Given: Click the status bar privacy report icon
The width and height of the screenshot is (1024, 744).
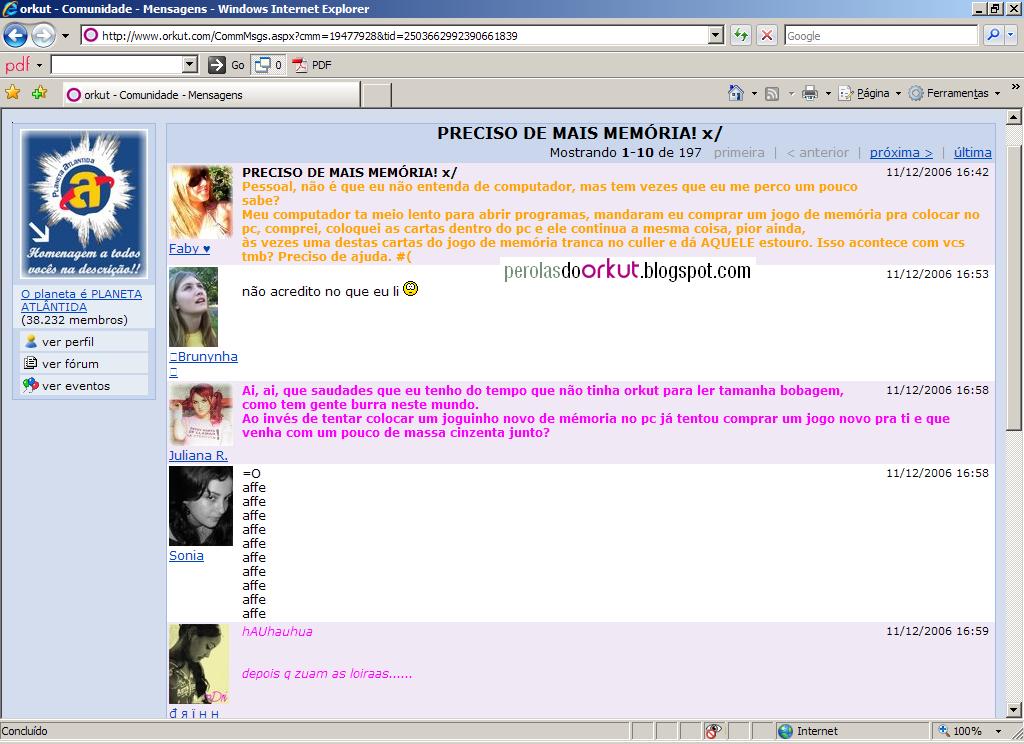Looking at the screenshot, I should tap(712, 731).
